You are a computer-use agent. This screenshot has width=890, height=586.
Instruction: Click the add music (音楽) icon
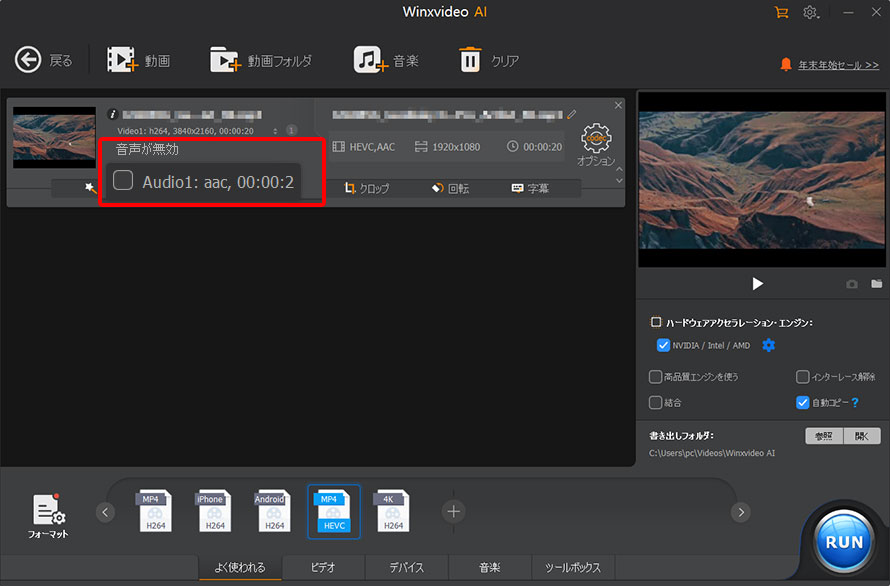[x=370, y=60]
